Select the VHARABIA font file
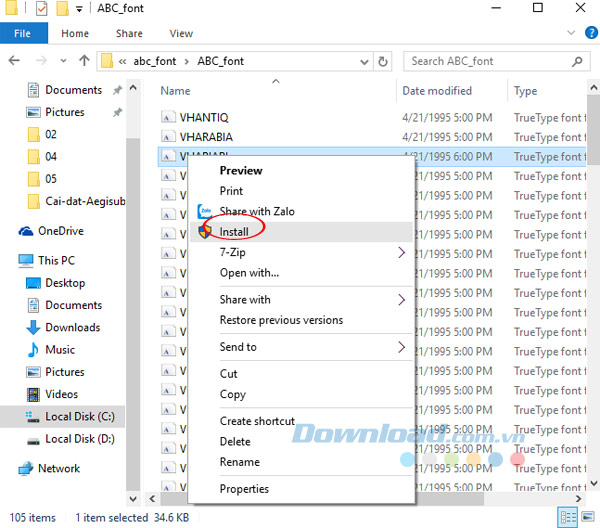 pyautogui.click(x=206, y=137)
